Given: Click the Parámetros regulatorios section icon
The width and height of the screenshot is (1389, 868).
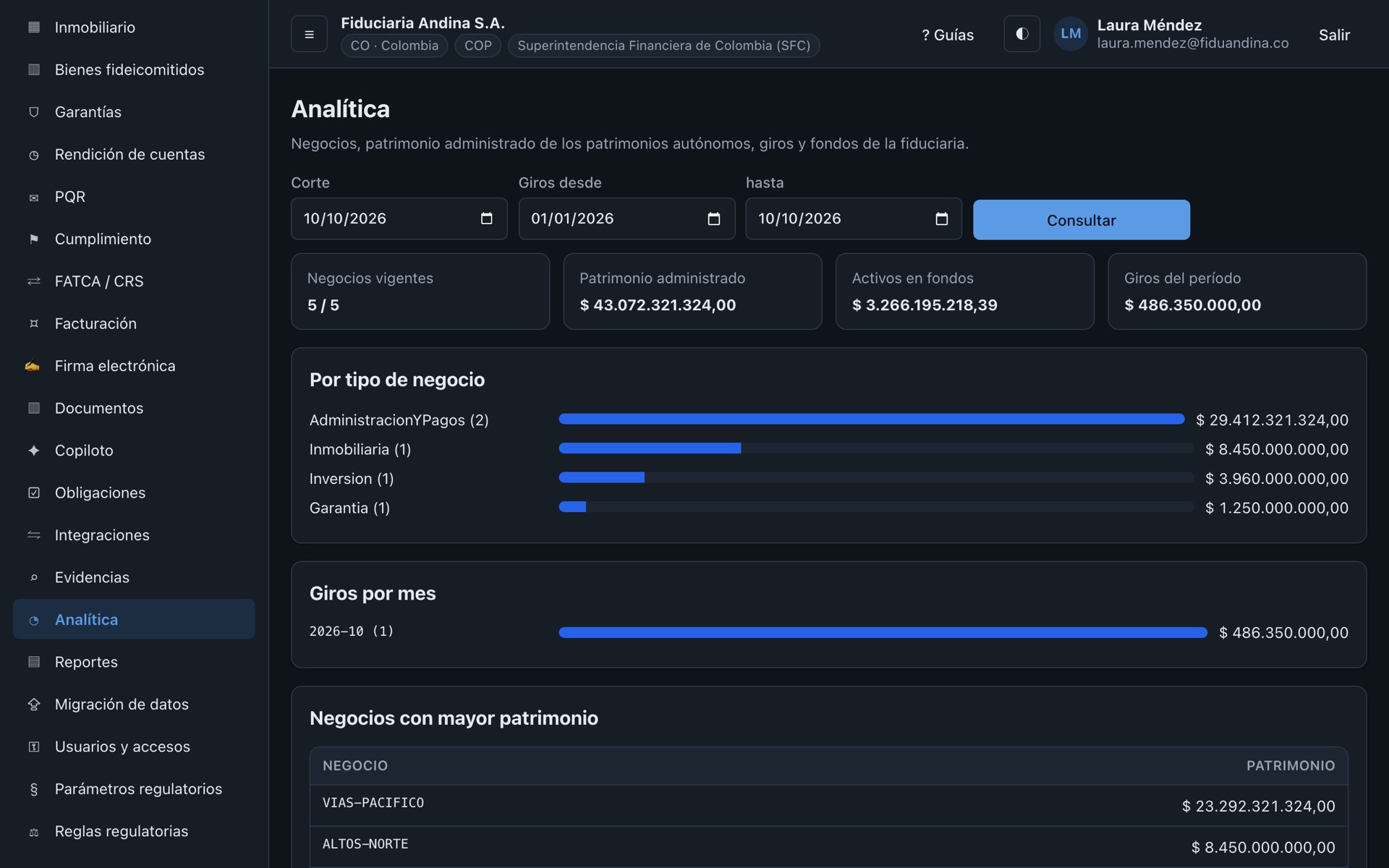Looking at the screenshot, I should coord(34,789).
